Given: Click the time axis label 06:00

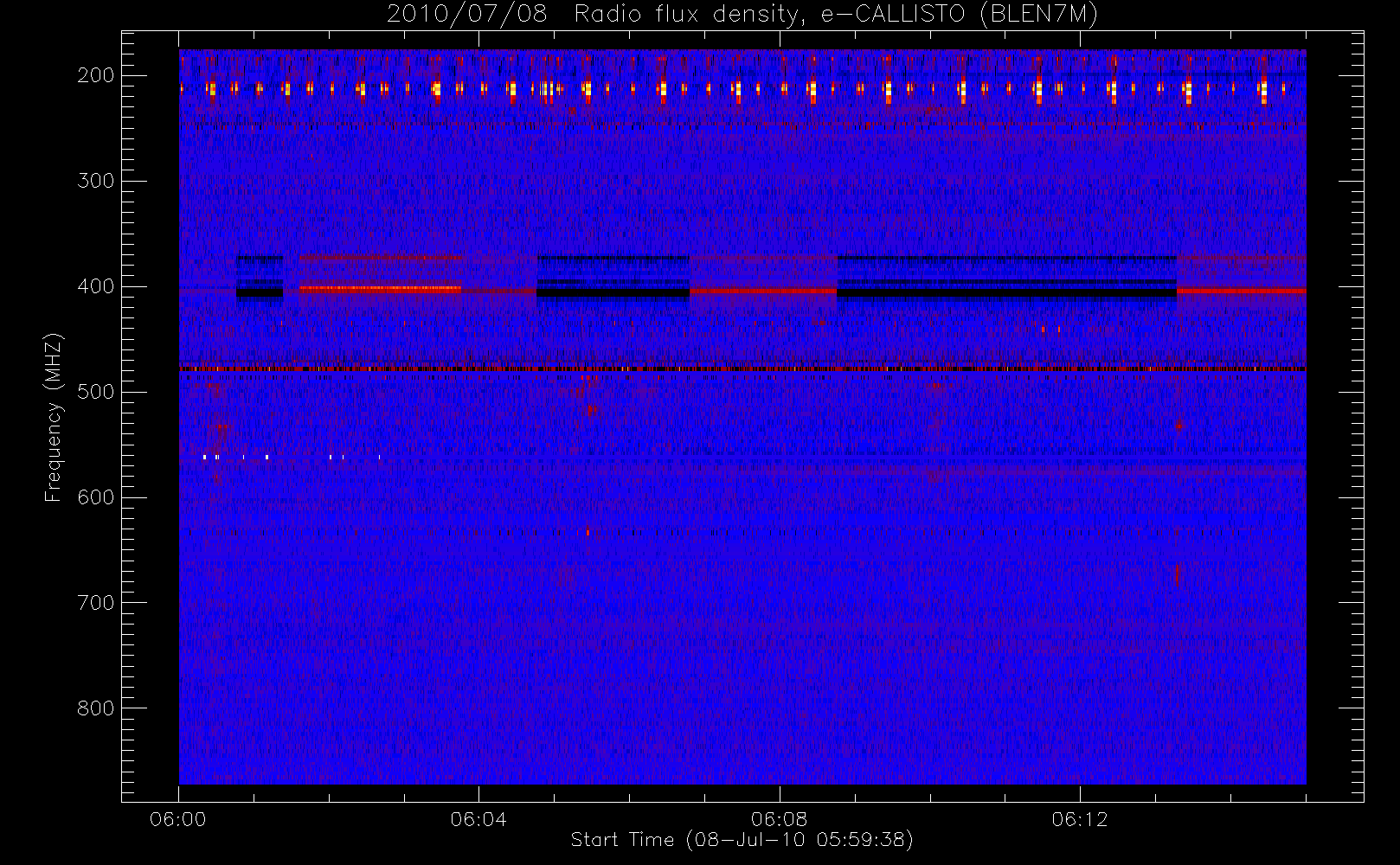Looking at the screenshot, I should coord(178,819).
